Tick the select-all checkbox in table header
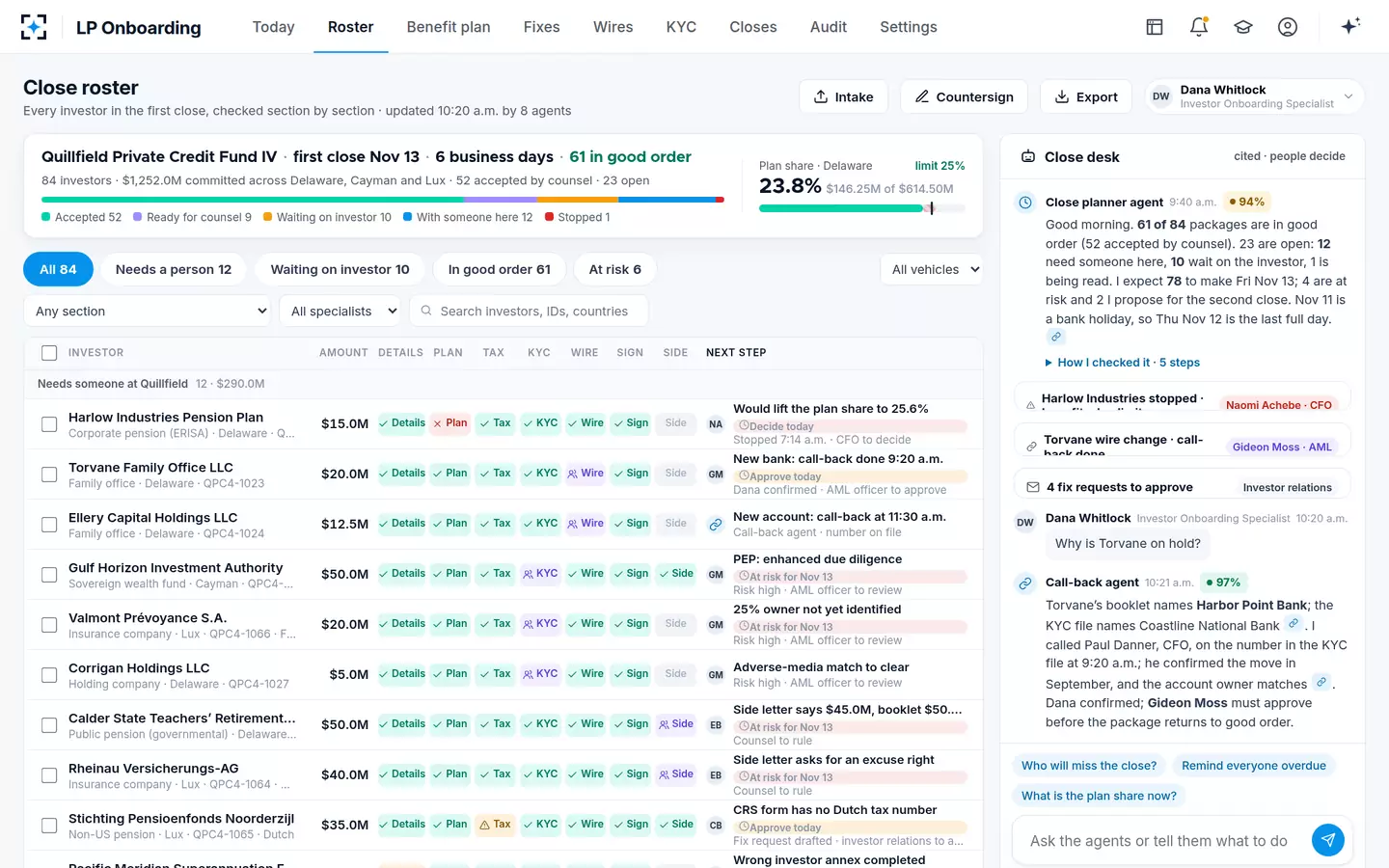 click(x=49, y=353)
